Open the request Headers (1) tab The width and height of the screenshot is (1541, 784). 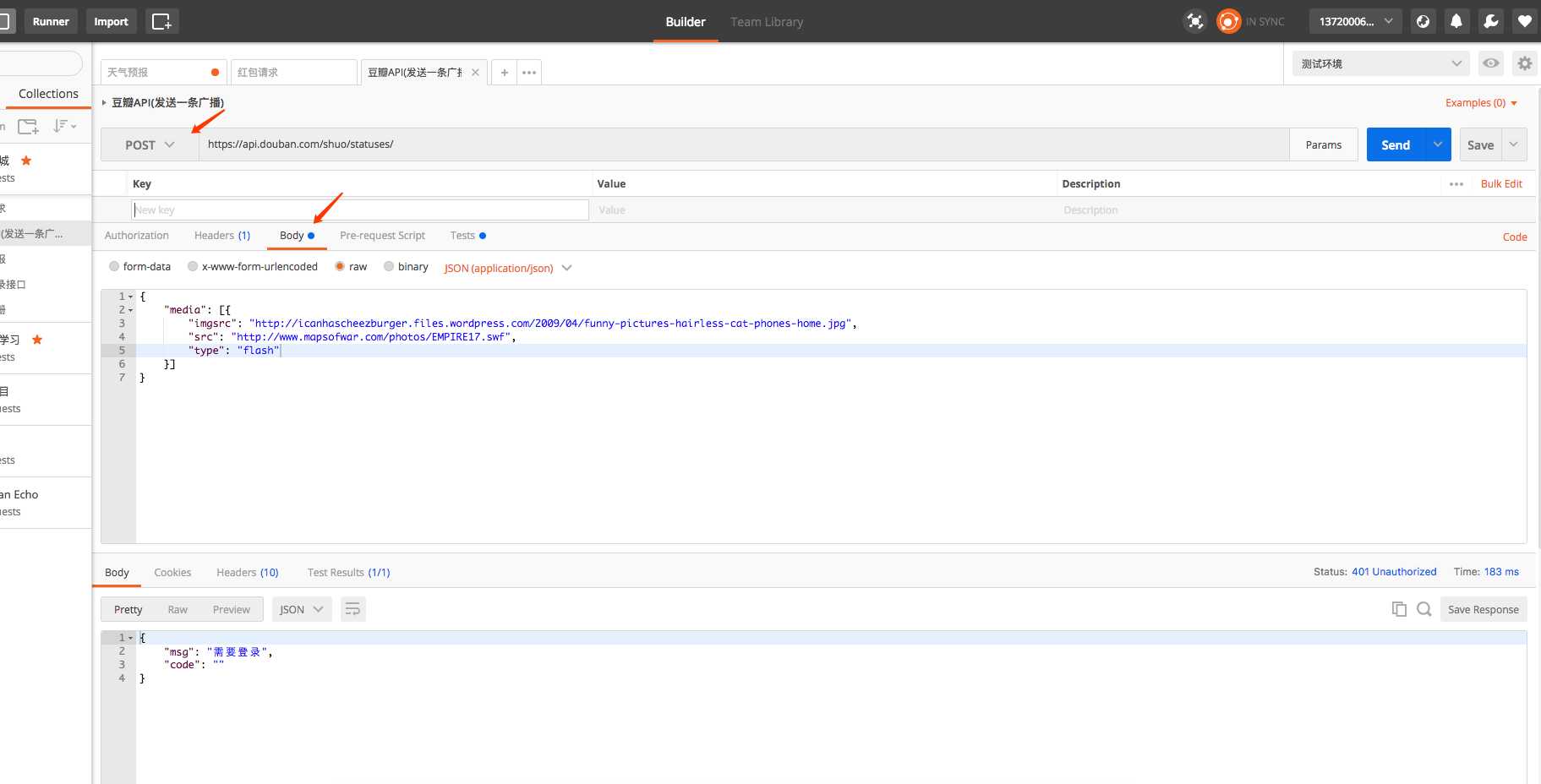(222, 236)
